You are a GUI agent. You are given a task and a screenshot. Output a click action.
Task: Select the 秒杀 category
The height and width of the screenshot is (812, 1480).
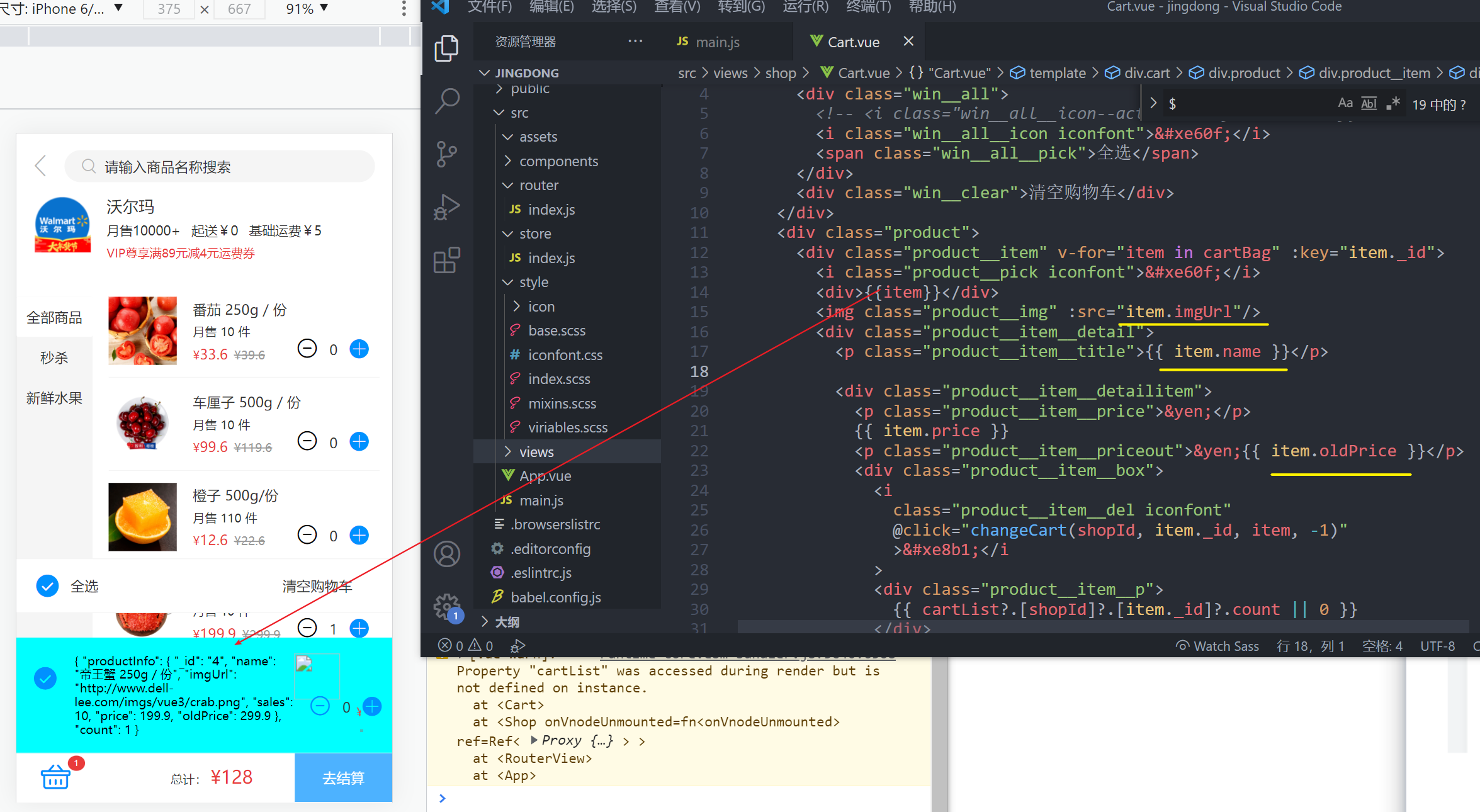[x=55, y=358]
